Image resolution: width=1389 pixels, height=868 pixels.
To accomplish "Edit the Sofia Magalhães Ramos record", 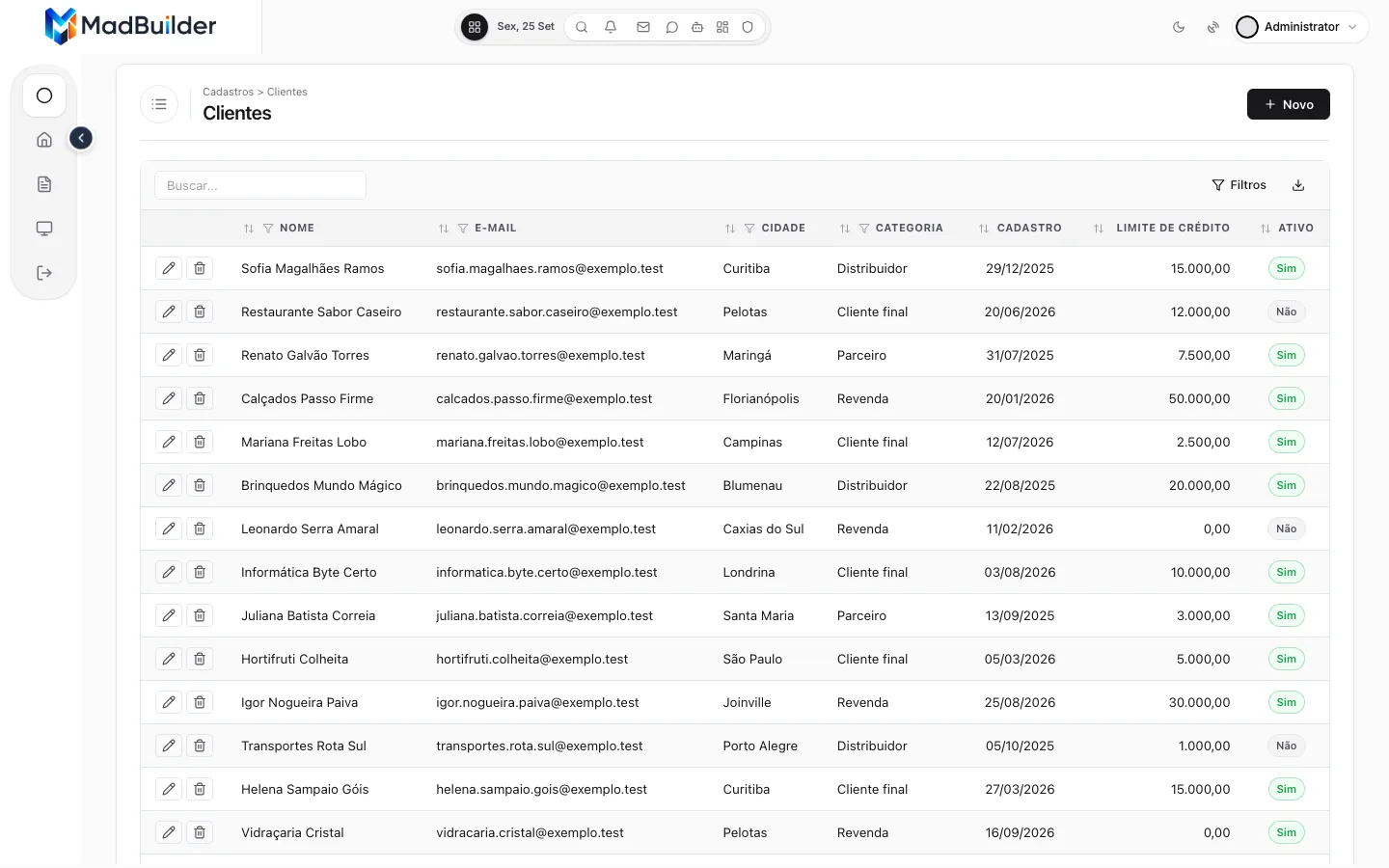I will [169, 268].
